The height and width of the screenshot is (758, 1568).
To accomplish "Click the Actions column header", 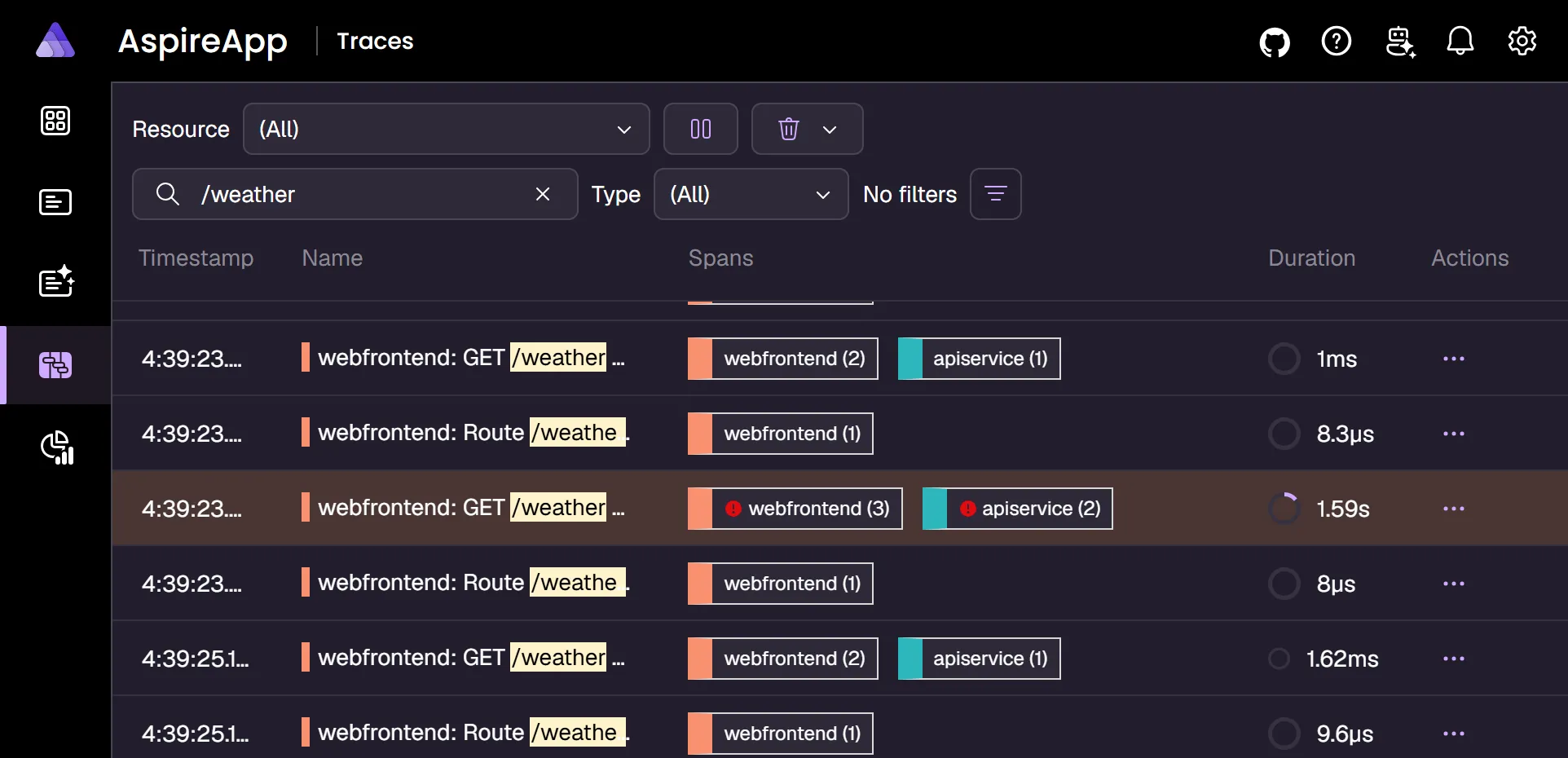I will (1470, 258).
